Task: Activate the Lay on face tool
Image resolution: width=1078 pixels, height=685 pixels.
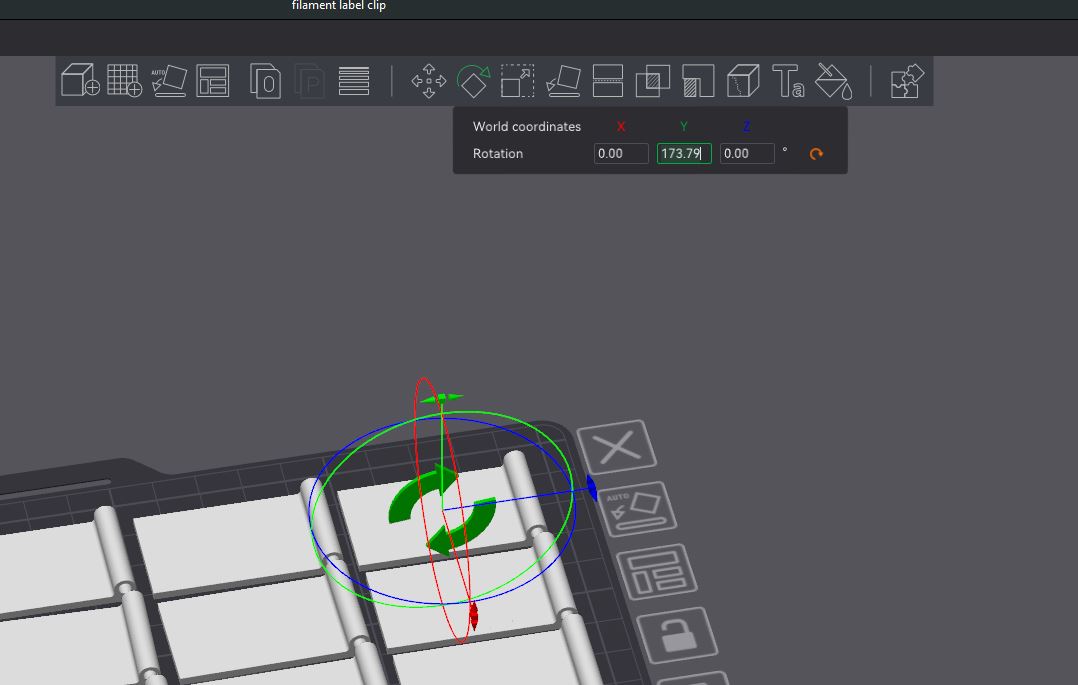Action: tap(563, 81)
